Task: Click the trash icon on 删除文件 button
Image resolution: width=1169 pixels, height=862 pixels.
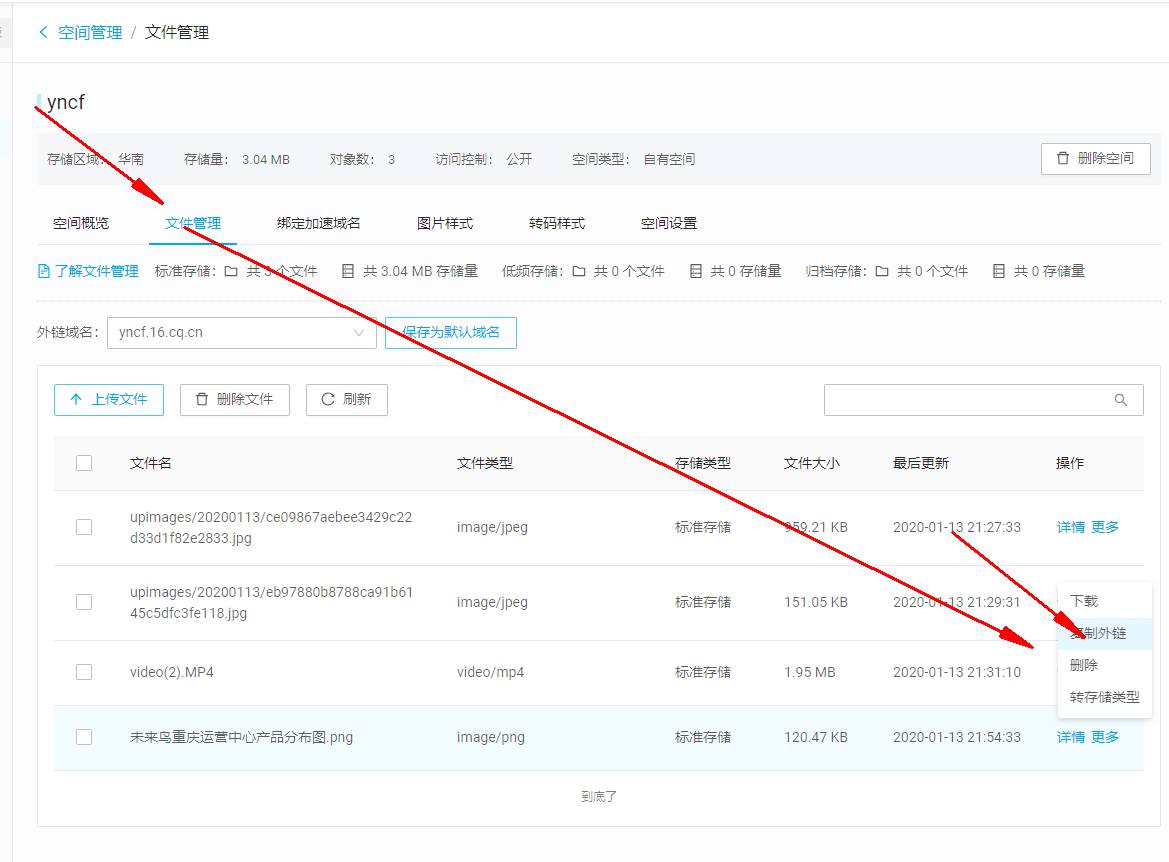Action: pyautogui.click(x=202, y=399)
